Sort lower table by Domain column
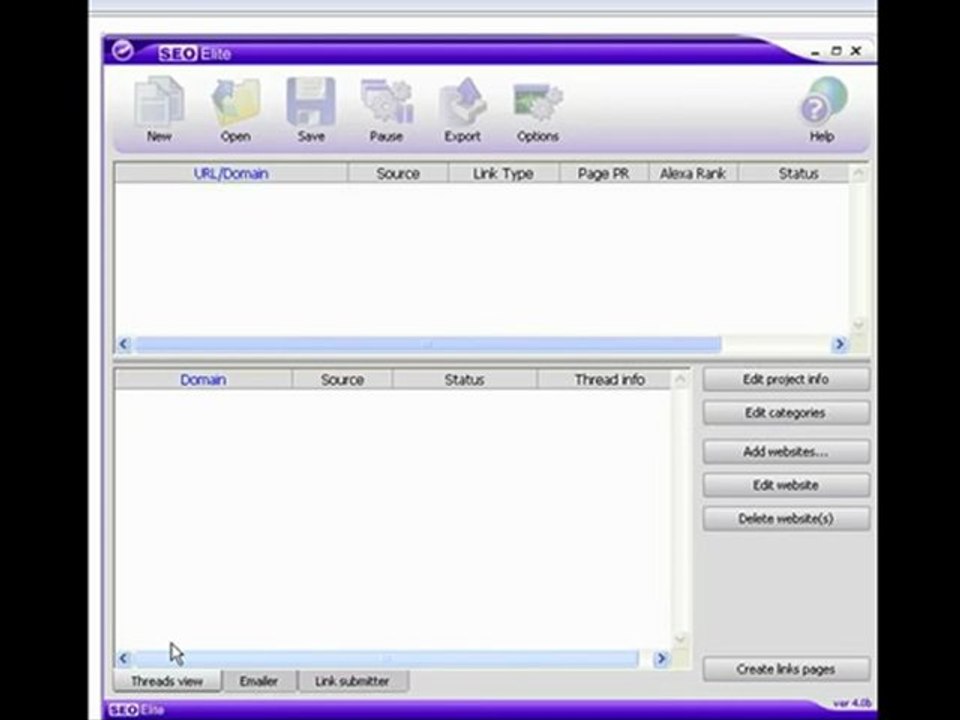The image size is (960, 720). coord(203,380)
